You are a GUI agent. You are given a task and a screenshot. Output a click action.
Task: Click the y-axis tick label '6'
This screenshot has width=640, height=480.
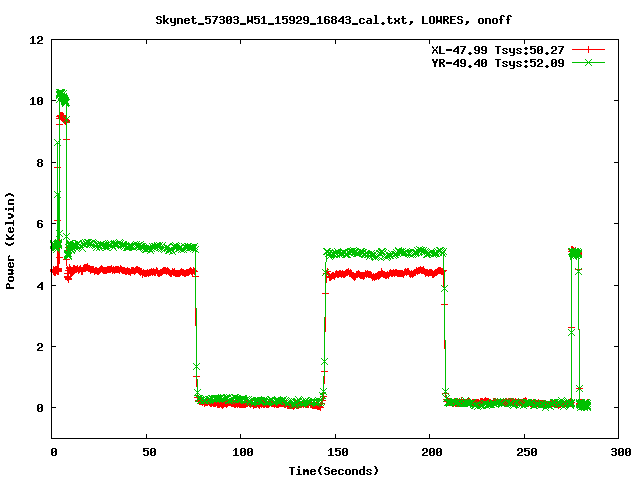pyautogui.click(x=40, y=224)
